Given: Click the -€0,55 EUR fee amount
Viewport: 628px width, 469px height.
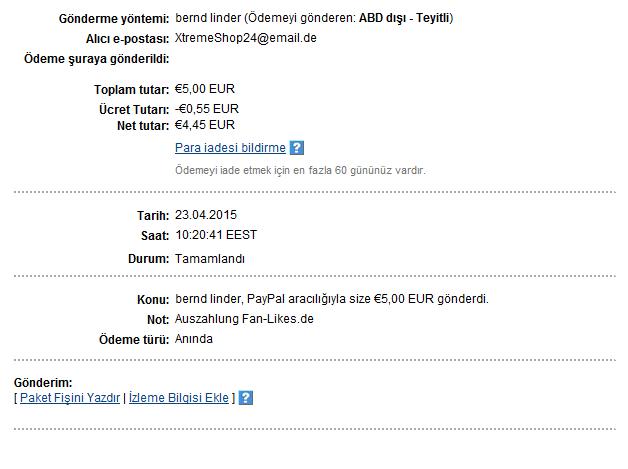Looking at the screenshot, I should 207,108.
